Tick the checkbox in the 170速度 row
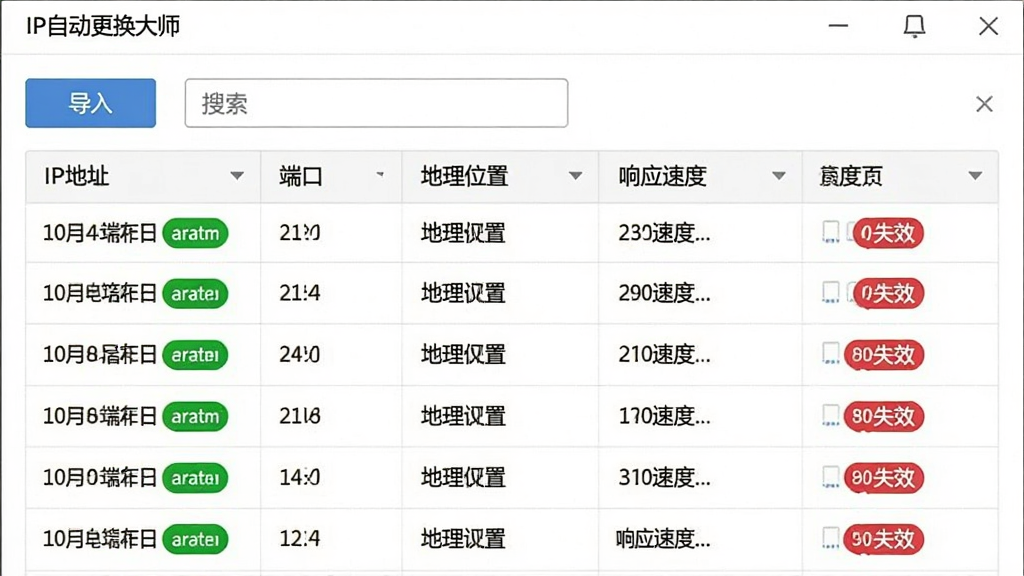Viewport: 1024px width, 576px height. click(x=831, y=415)
